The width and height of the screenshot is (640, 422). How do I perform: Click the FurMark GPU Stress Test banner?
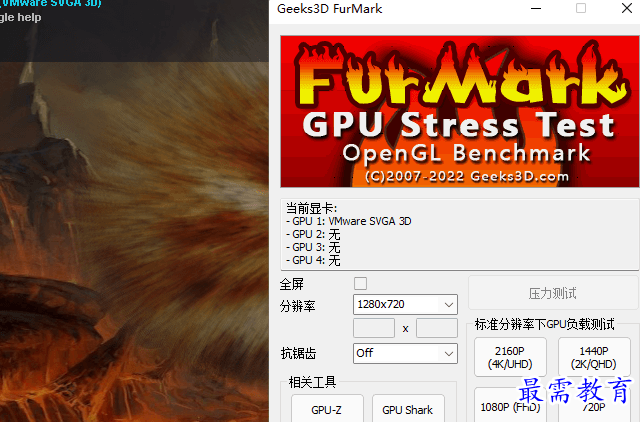tap(460, 111)
